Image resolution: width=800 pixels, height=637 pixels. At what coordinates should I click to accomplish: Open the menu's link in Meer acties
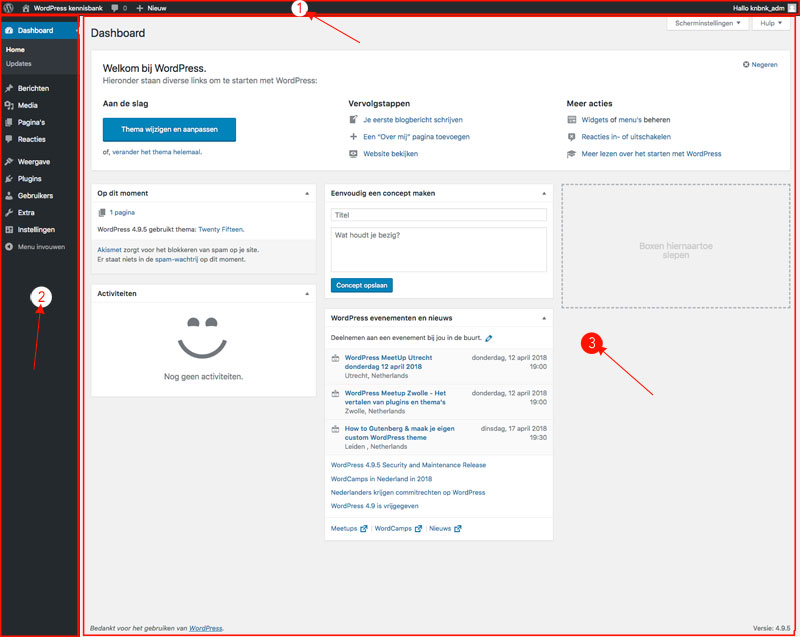(630, 120)
